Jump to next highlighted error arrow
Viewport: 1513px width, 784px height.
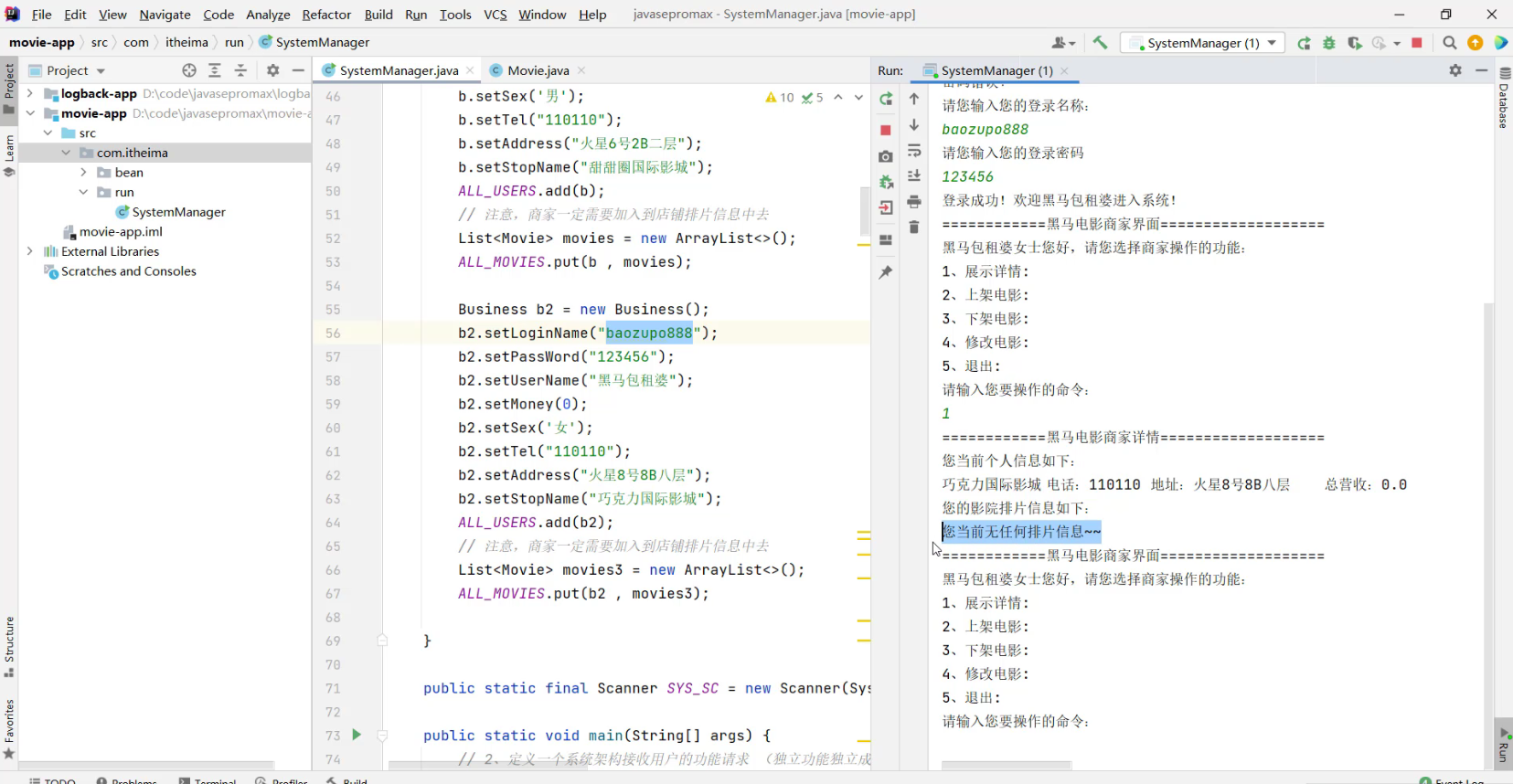click(x=858, y=97)
